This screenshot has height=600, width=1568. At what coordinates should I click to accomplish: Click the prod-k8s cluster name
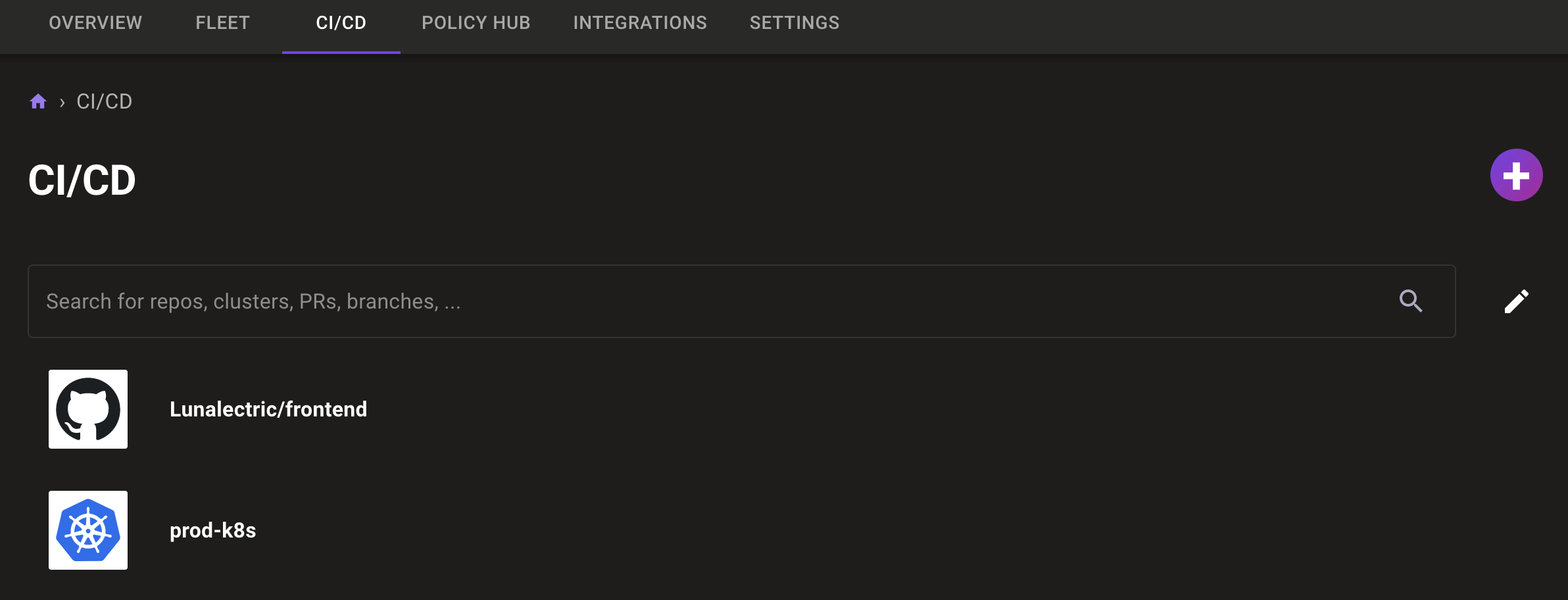point(212,530)
